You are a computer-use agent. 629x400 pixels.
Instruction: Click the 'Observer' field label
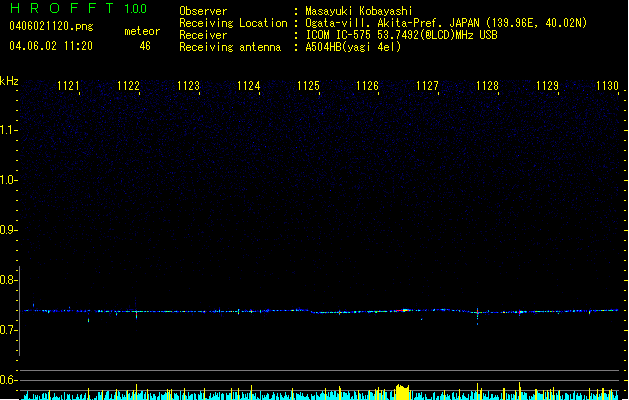click(x=203, y=11)
